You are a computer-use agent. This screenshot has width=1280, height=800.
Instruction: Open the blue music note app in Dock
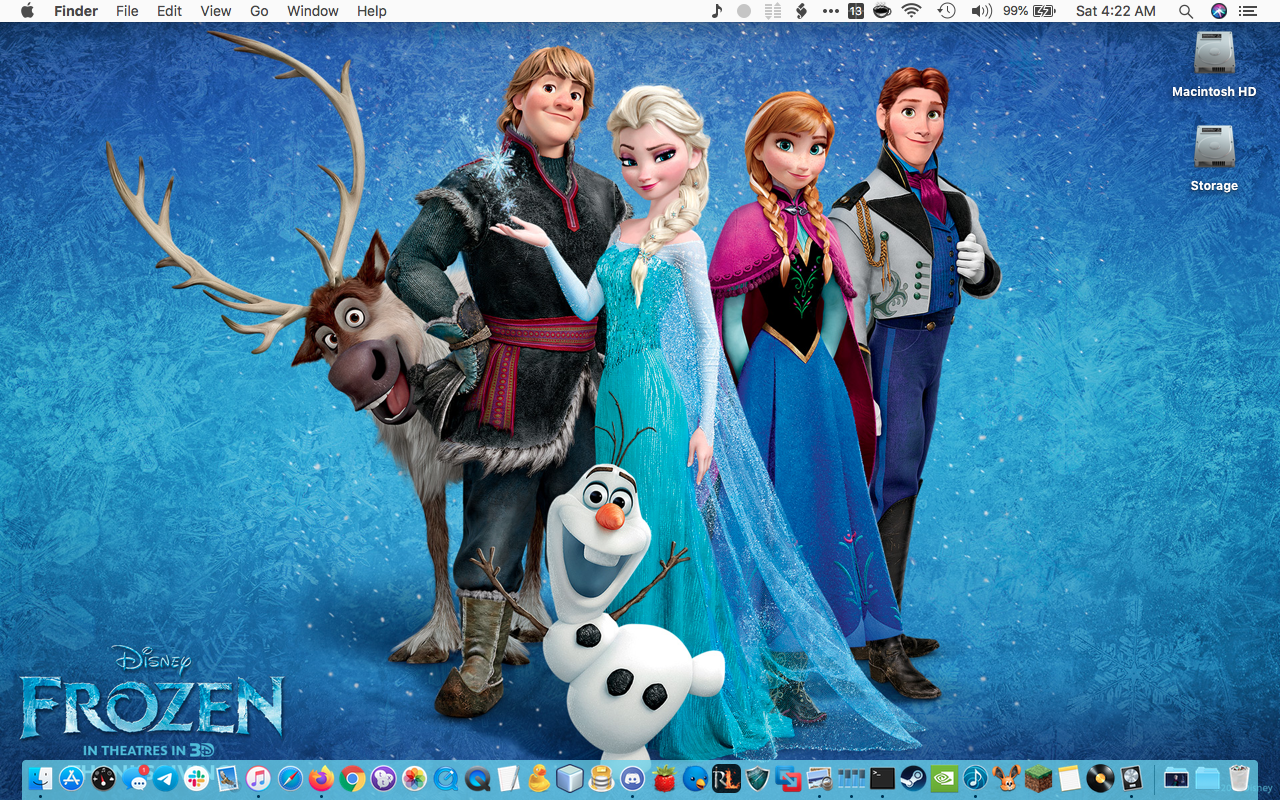[975, 778]
